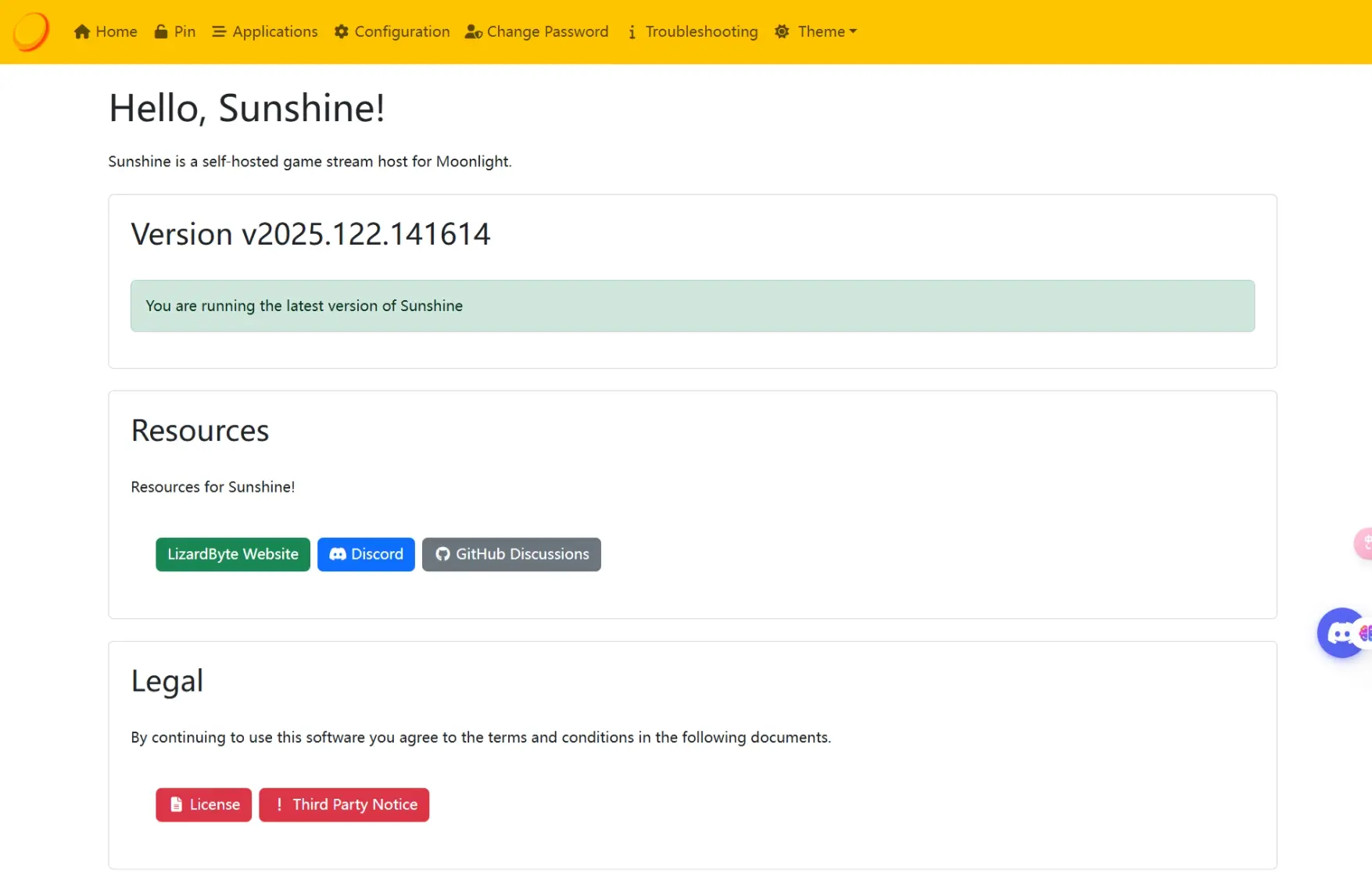Click the Home house icon
Image resolution: width=1372 pixels, height=891 pixels.
point(82,32)
